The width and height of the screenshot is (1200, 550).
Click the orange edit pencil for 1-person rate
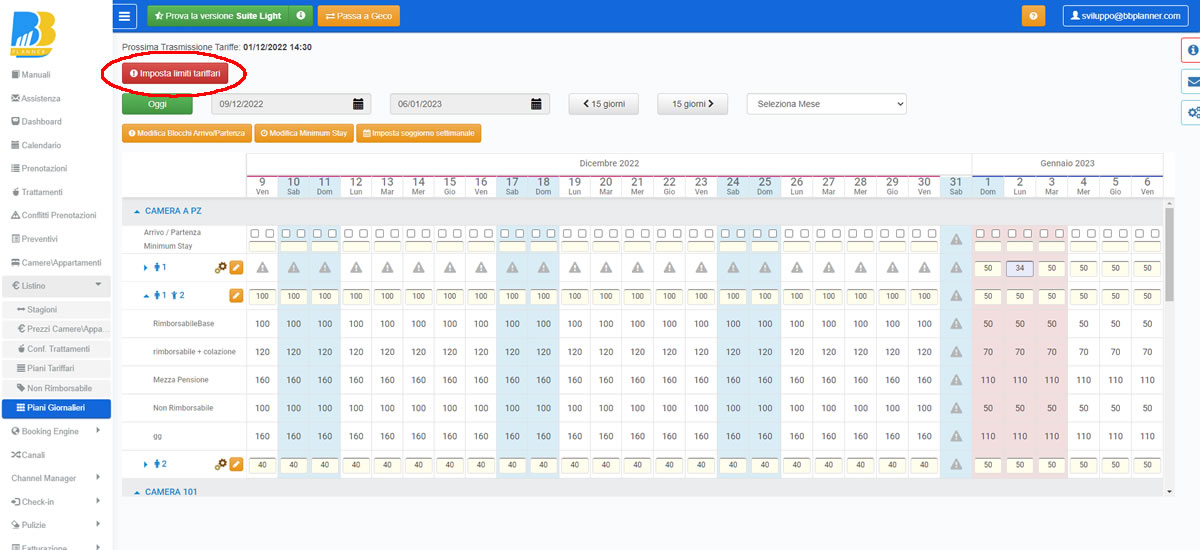[x=237, y=268]
